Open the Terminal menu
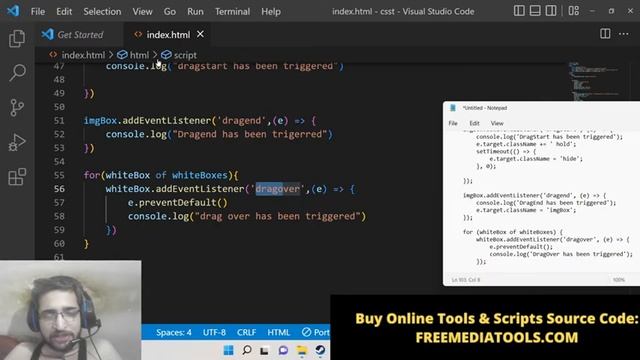The height and width of the screenshot is (360, 640). [232, 11]
